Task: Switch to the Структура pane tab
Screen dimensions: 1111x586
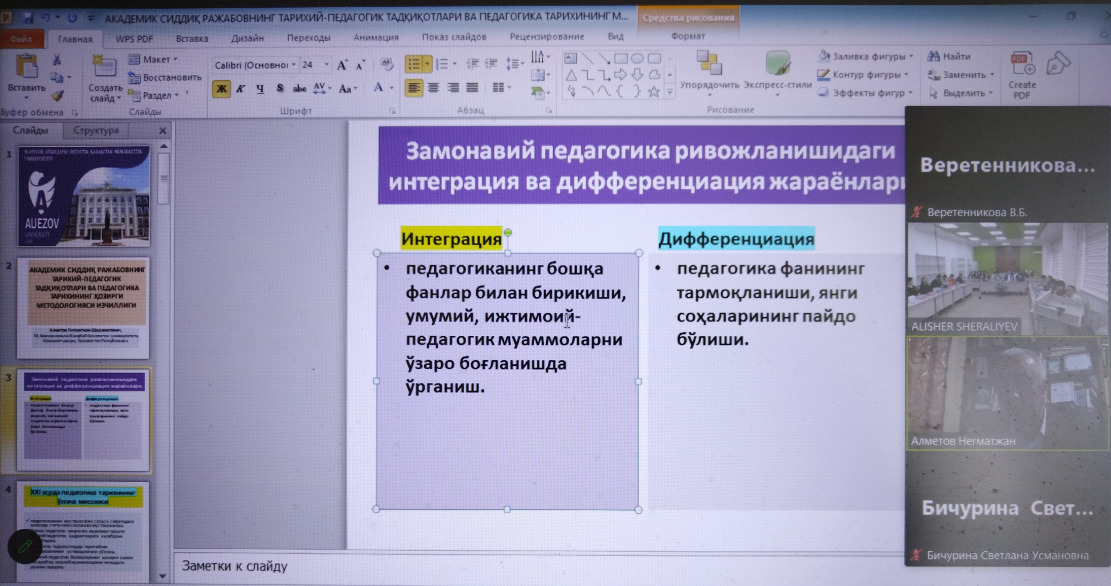Action: click(96, 130)
